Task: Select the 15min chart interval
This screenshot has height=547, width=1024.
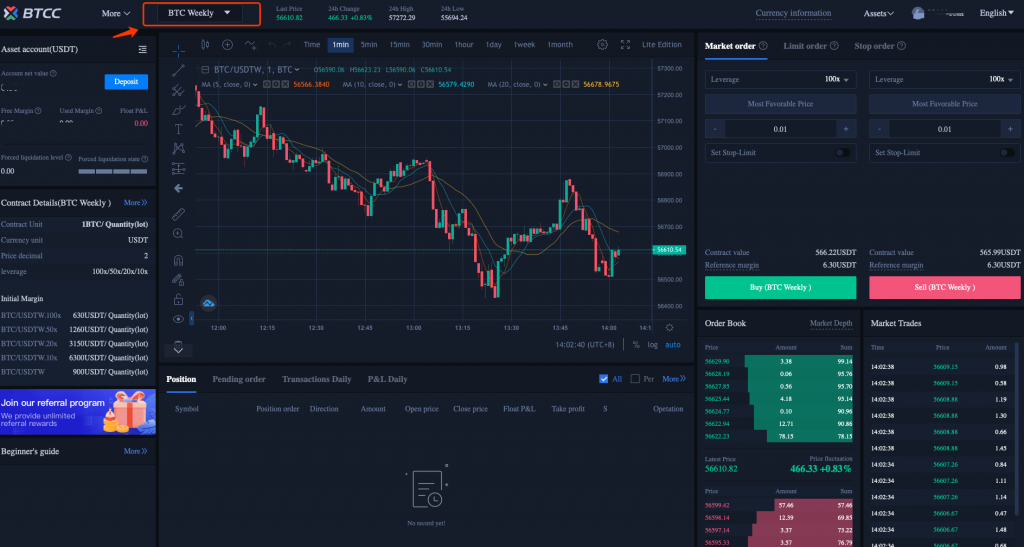Action: (x=400, y=44)
